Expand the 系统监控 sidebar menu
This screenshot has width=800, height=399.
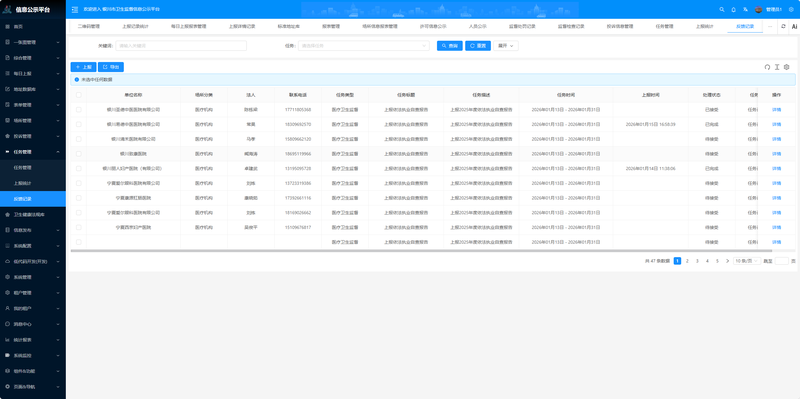[33, 355]
